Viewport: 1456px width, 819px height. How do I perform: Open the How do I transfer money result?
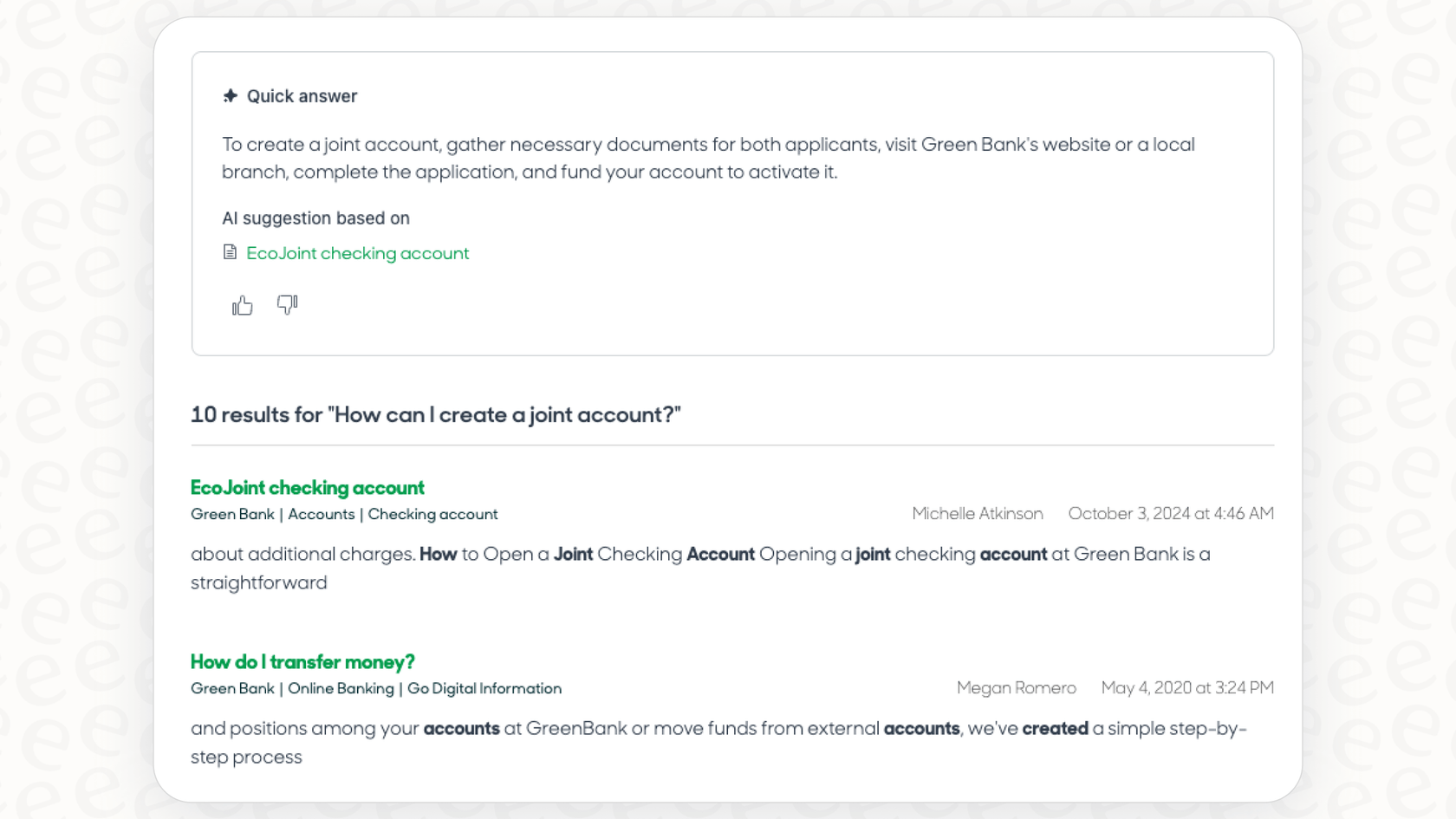coord(302,661)
